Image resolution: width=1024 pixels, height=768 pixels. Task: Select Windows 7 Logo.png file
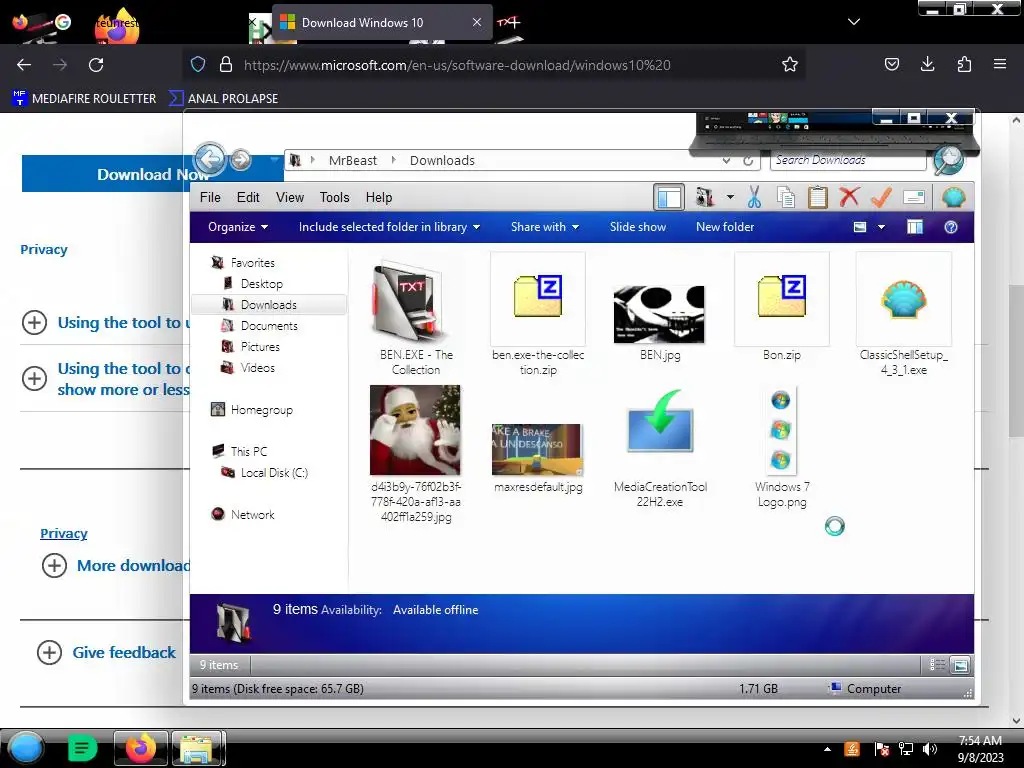(x=782, y=448)
